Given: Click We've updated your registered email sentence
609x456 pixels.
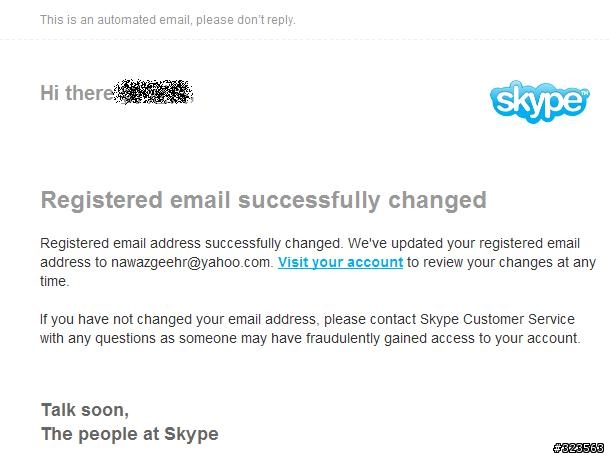Looking at the screenshot, I should [x=464, y=244].
